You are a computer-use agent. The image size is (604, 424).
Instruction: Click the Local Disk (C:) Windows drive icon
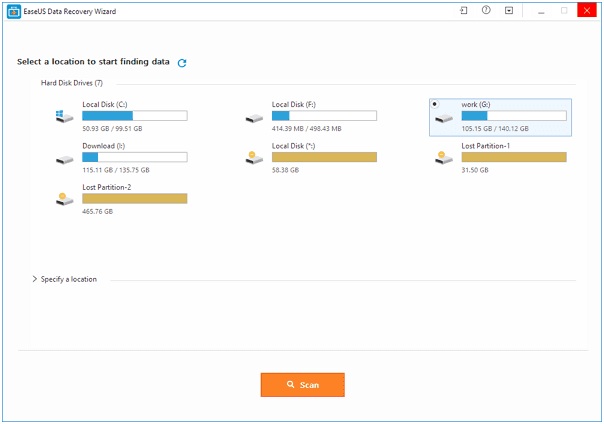(x=65, y=117)
